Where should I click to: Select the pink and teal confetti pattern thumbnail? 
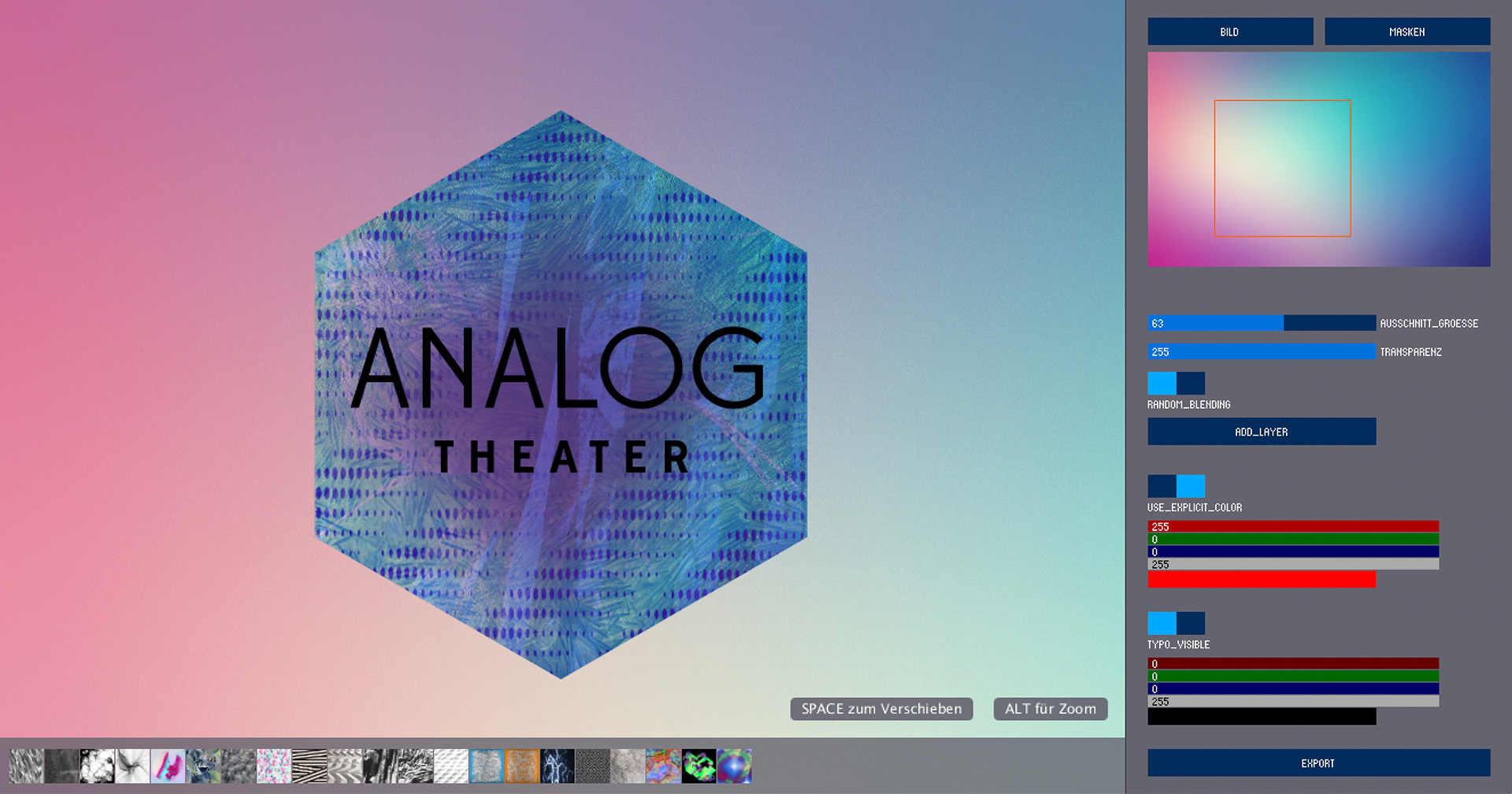coord(275,766)
